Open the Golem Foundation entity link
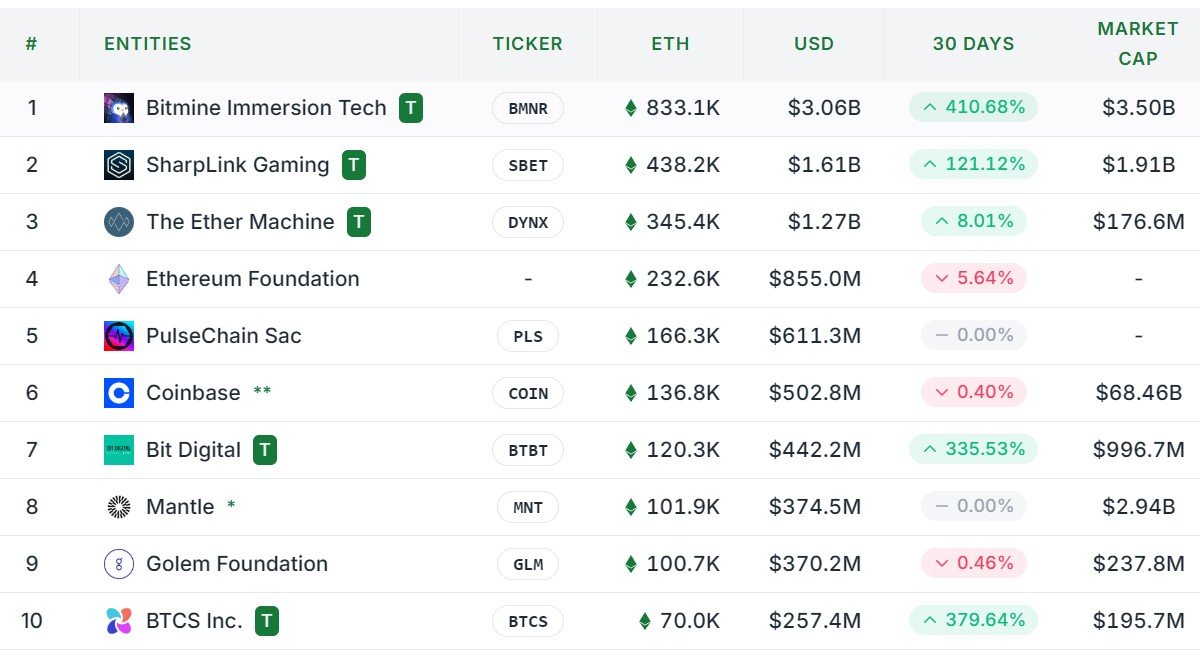 tap(237, 564)
